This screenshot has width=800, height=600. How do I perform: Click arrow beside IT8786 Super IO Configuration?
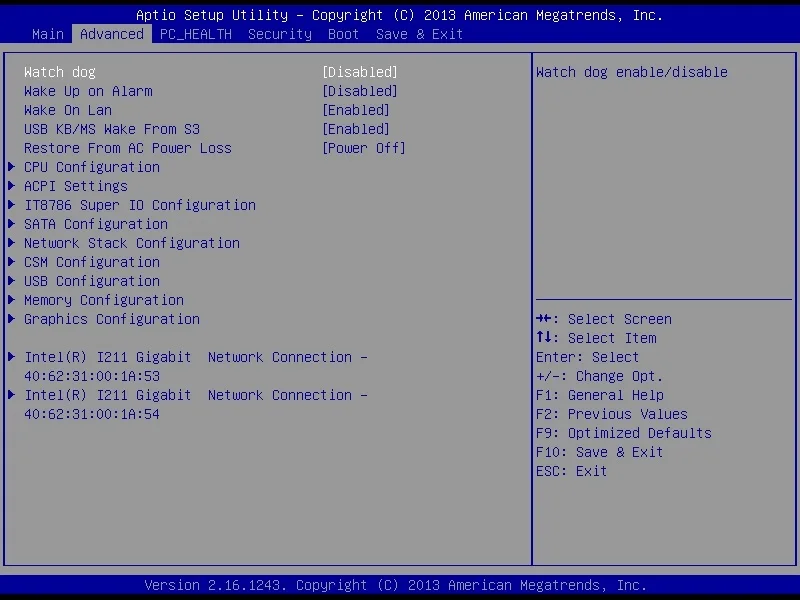[x=12, y=204]
